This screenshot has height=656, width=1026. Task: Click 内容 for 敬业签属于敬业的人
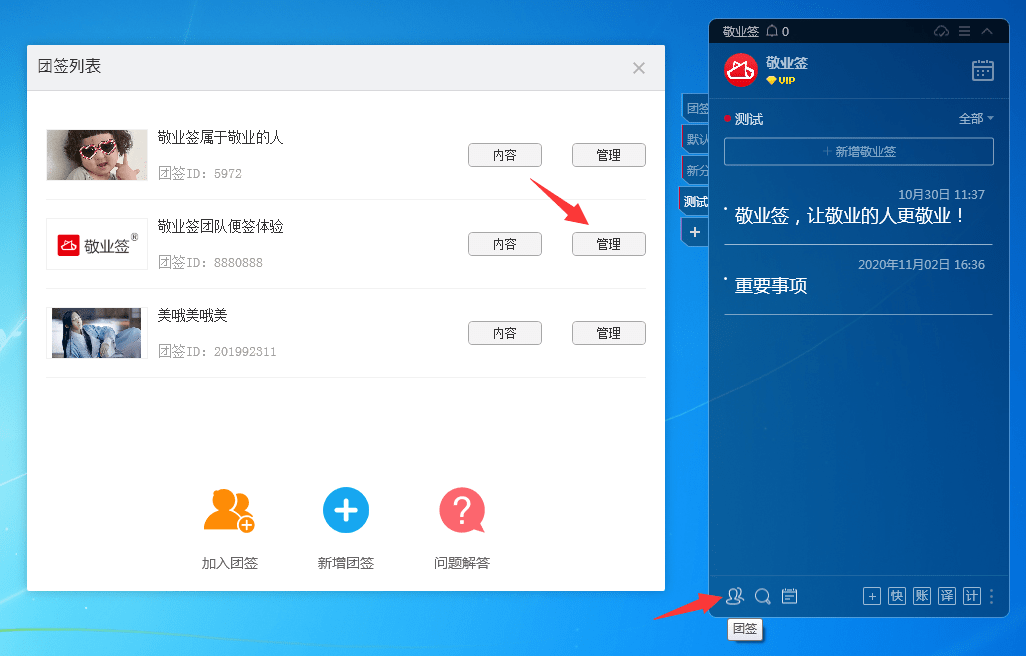(504, 155)
